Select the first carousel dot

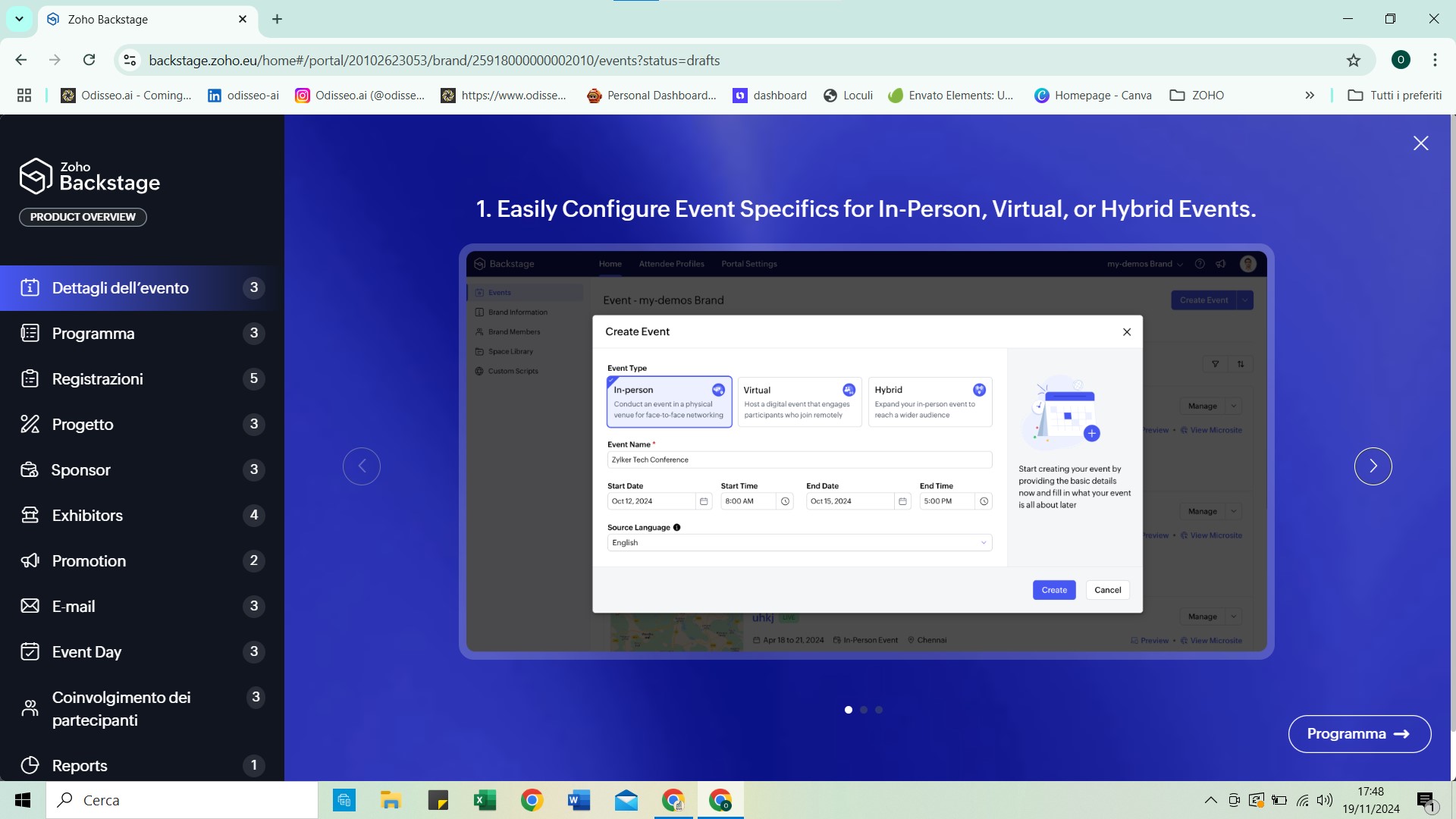849,710
